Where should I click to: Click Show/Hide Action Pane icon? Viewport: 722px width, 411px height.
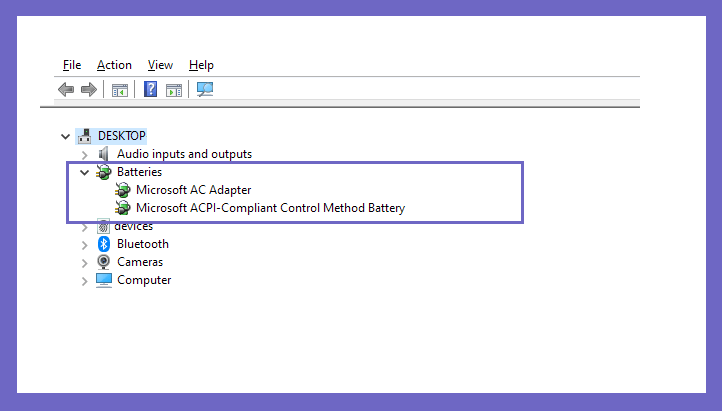tap(174, 90)
